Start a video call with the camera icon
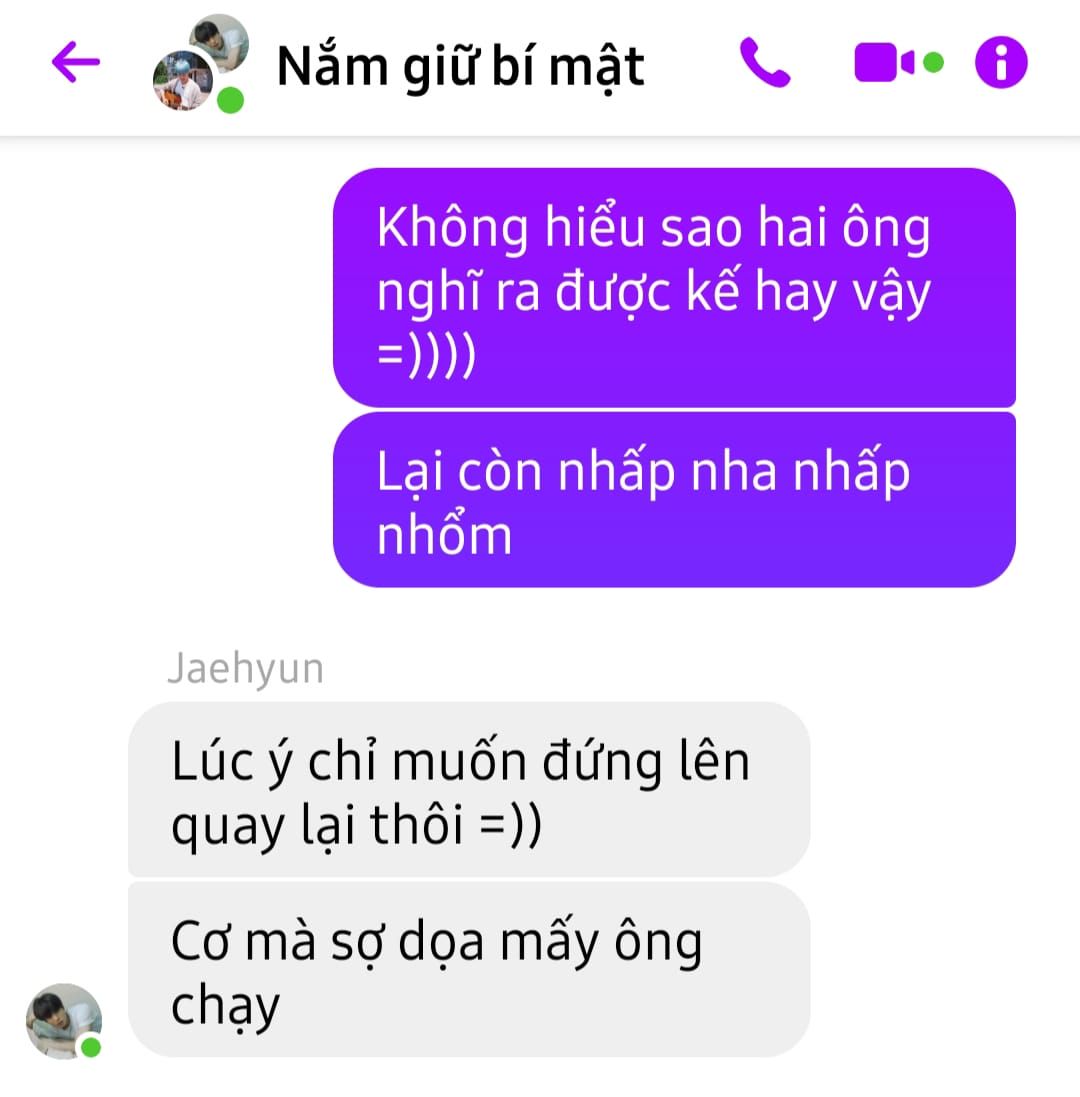 point(884,62)
